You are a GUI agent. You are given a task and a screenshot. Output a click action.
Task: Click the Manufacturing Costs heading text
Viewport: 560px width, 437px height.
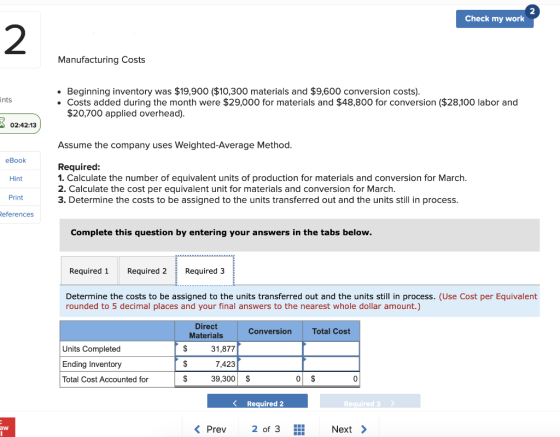tap(101, 60)
